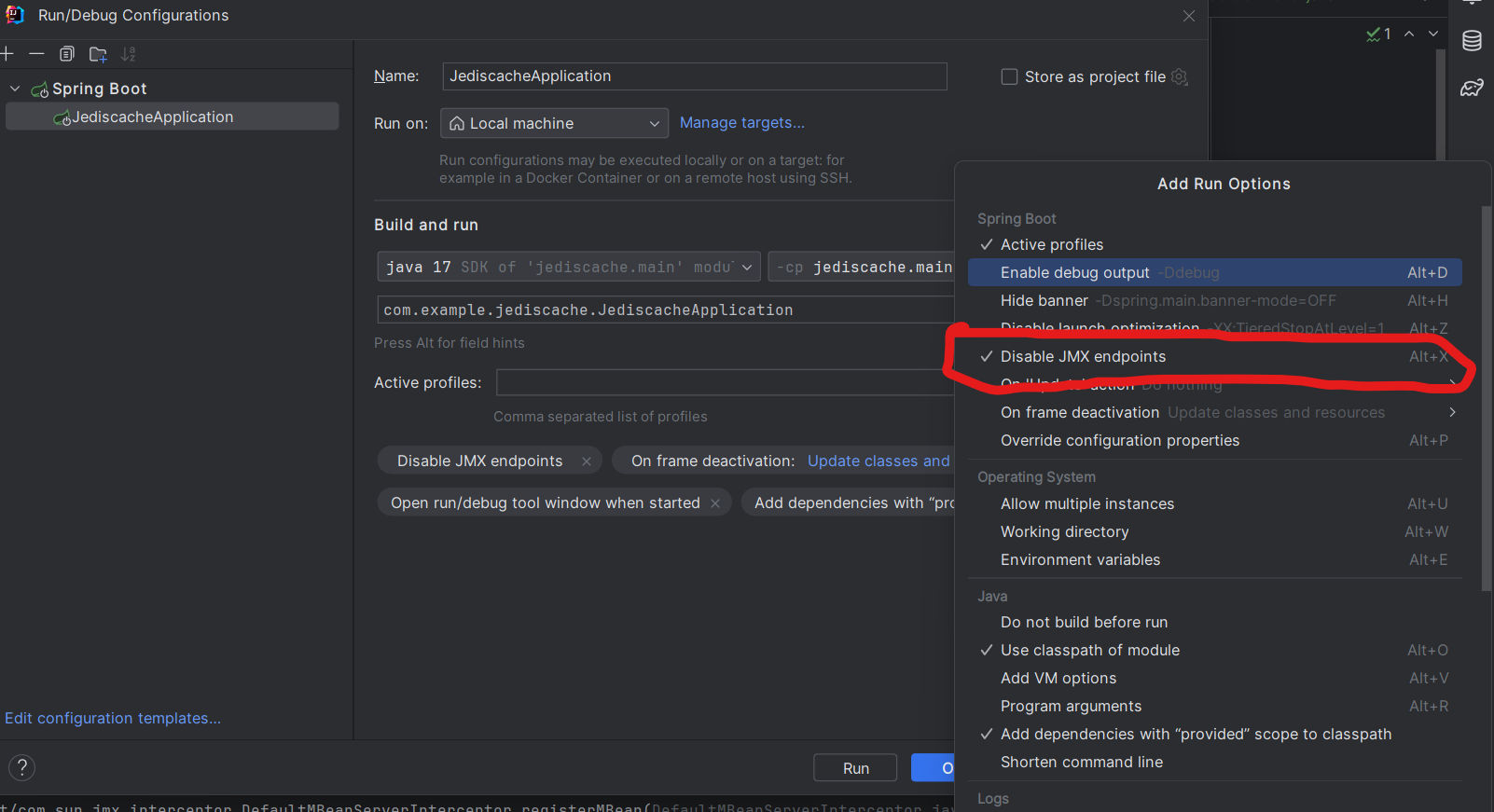Select Enable debug output option
Screen dimensions: 1494x812
[1214, 272]
